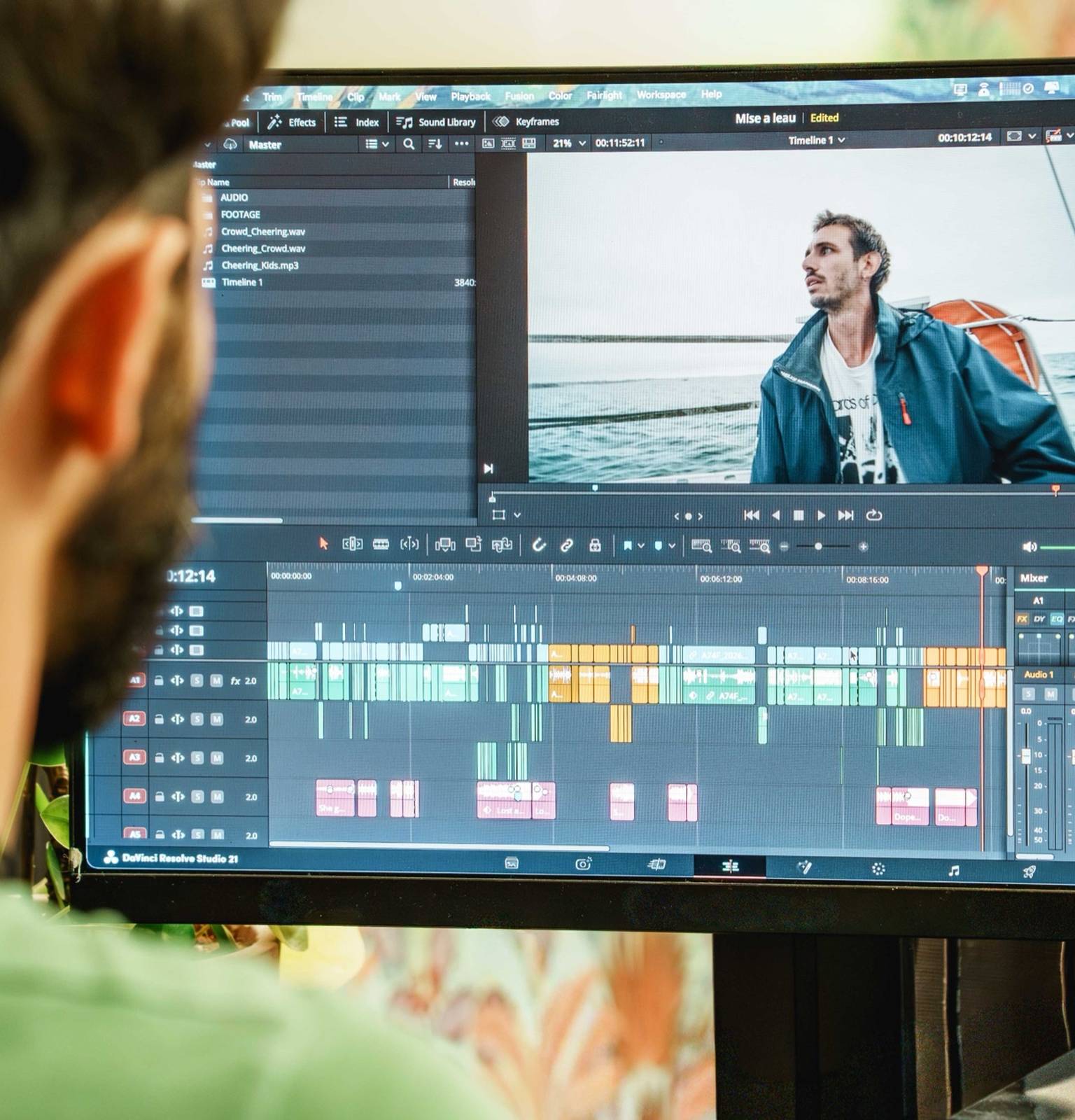1075x1120 pixels.
Task: Zoom out timeline with minus button
Action: point(784,546)
